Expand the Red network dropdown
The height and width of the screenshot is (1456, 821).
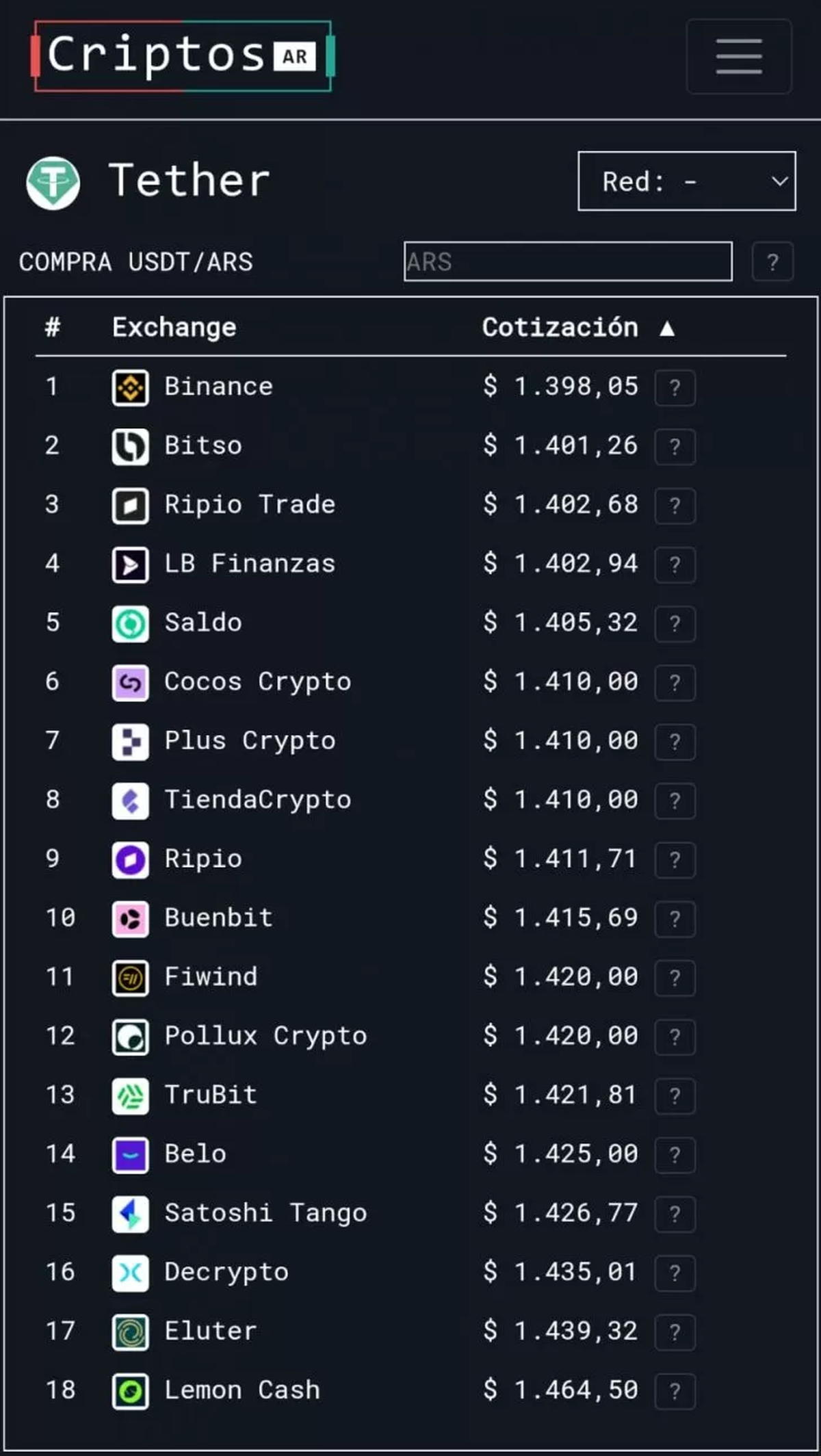coord(686,181)
